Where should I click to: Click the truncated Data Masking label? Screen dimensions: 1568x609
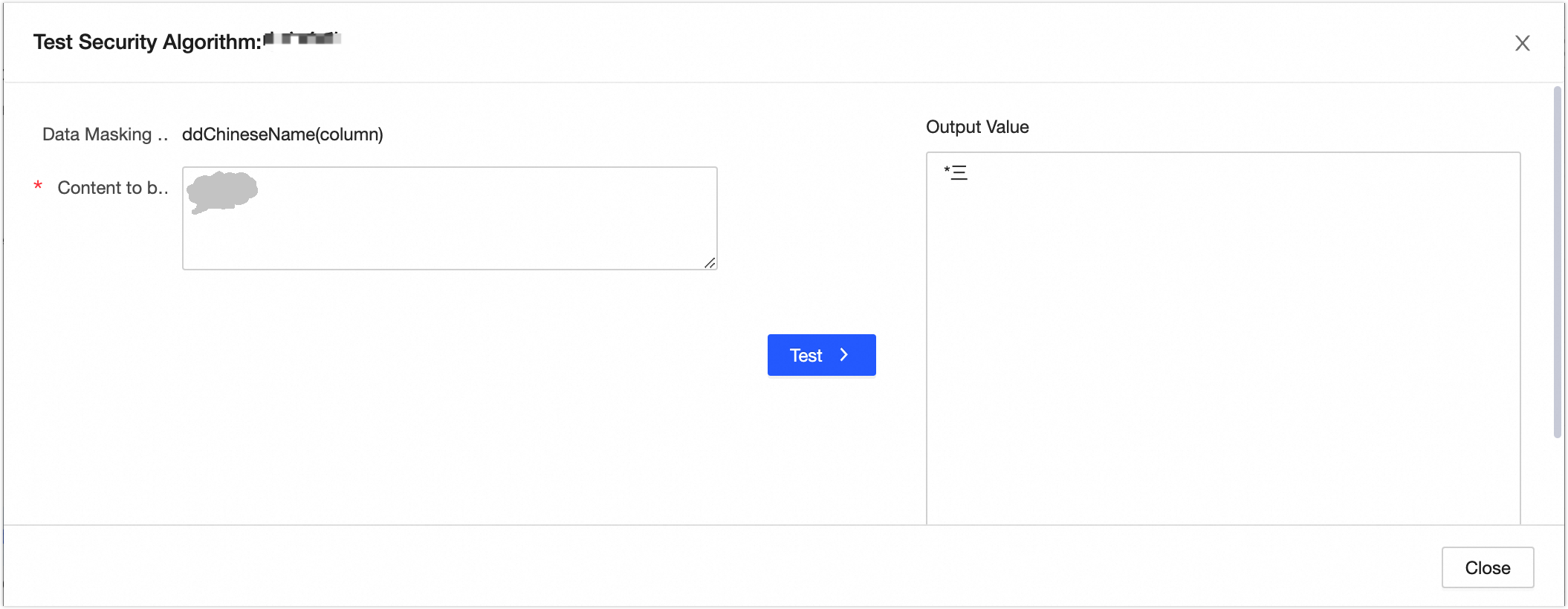coord(105,134)
